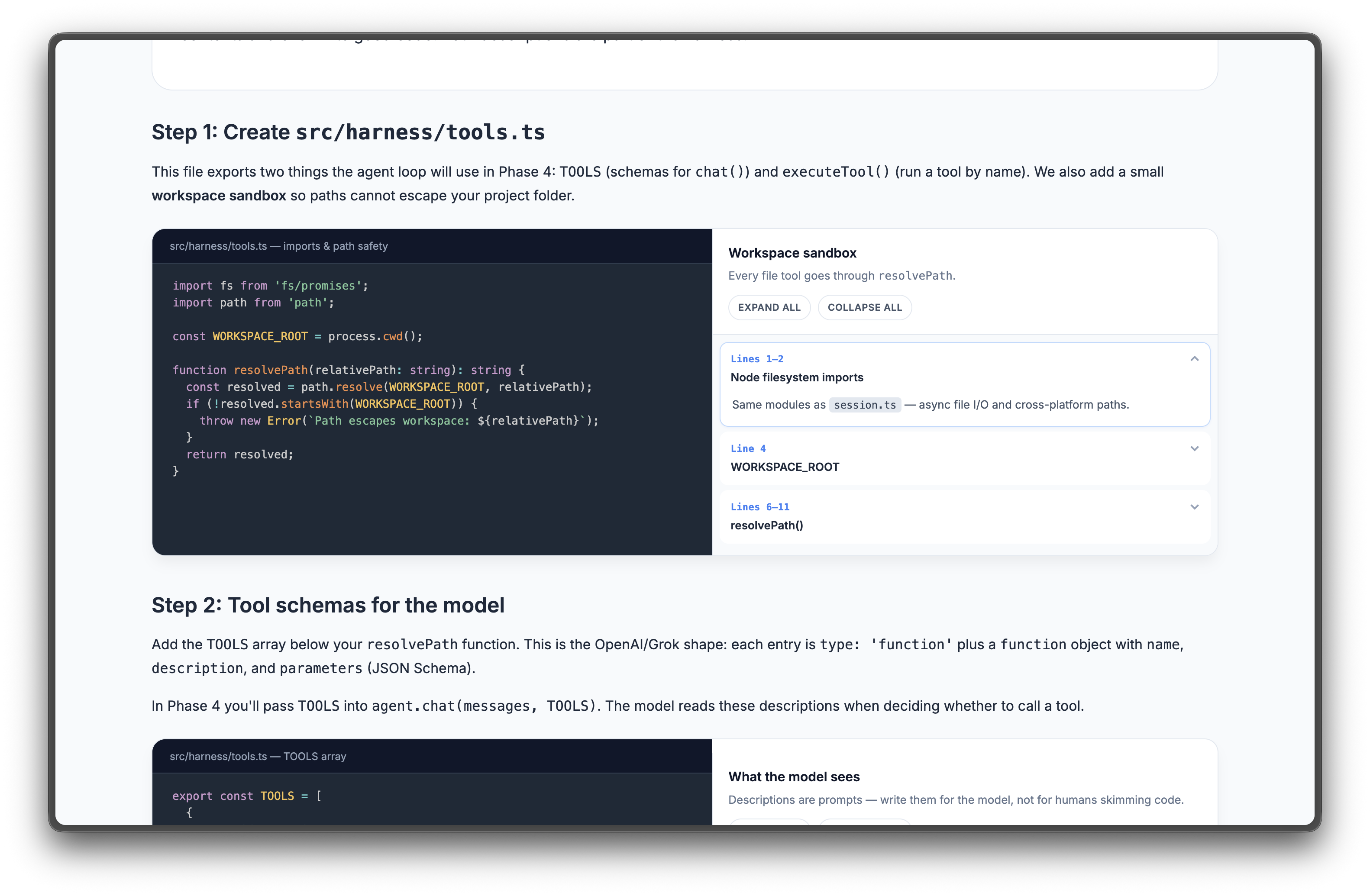
Task: Click the code line importing 'path'
Action: point(253,303)
